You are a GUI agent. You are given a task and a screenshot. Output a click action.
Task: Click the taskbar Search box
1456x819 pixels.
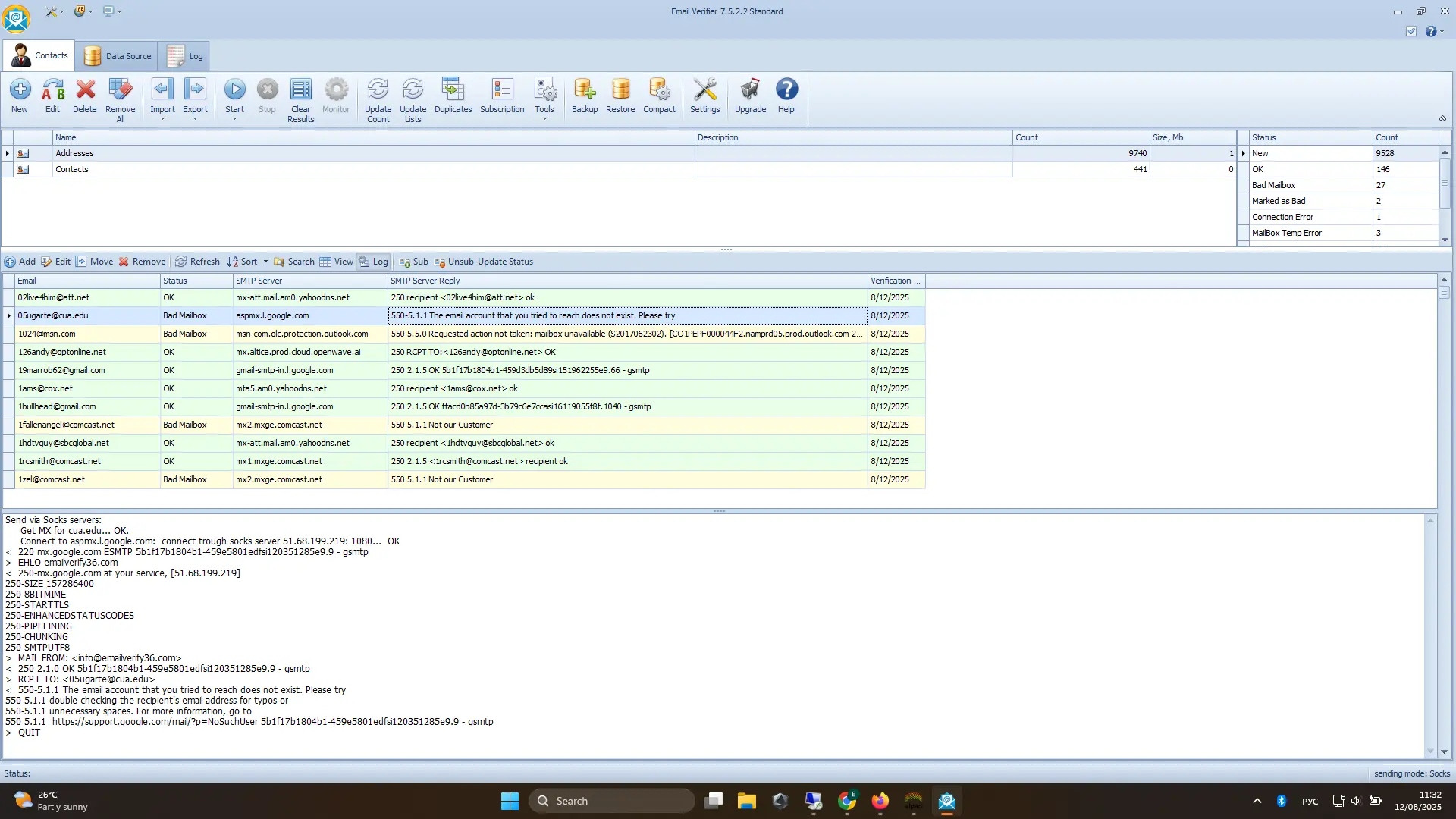[x=611, y=801]
